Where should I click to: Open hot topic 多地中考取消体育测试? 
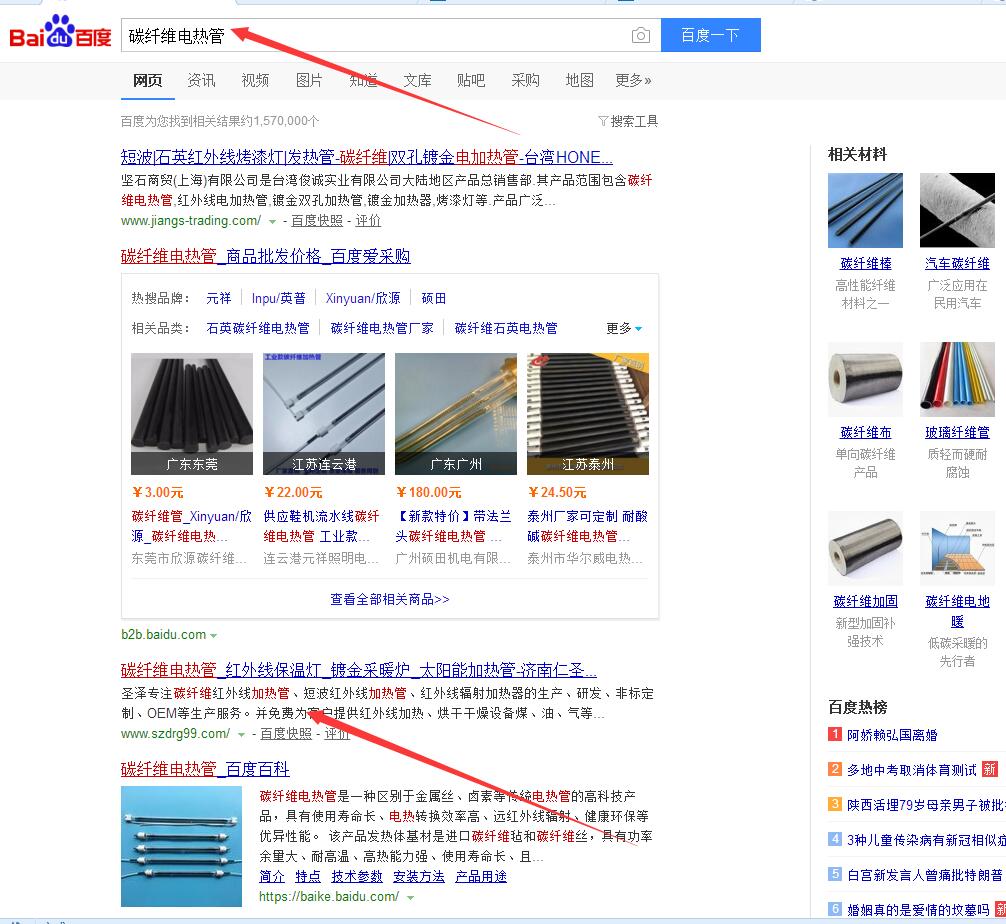pyautogui.click(x=912, y=770)
